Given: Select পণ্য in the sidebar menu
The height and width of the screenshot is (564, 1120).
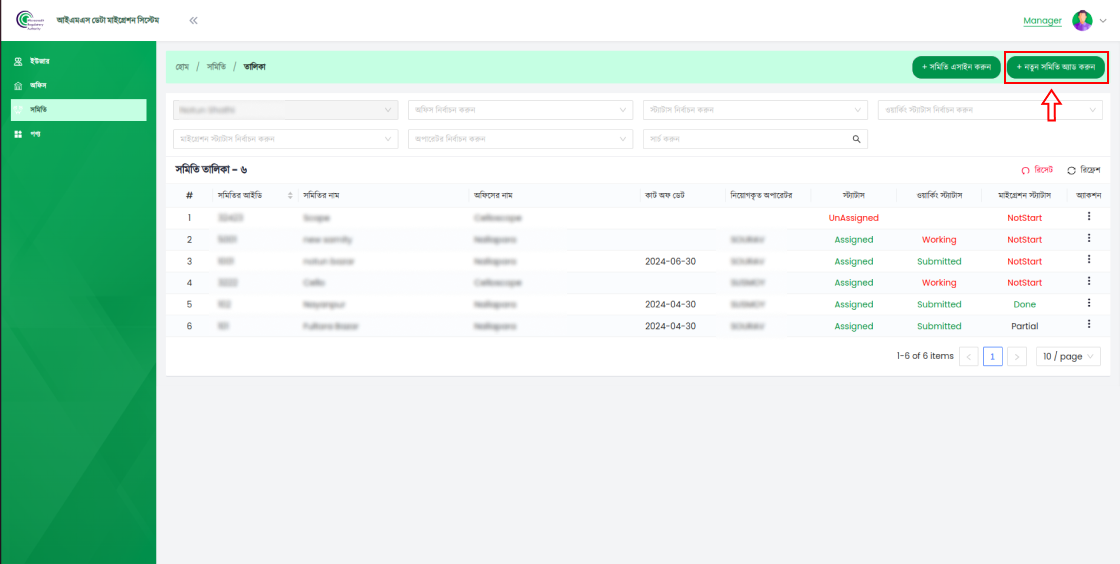Looking at the screenshot, I should coord(35,134).
